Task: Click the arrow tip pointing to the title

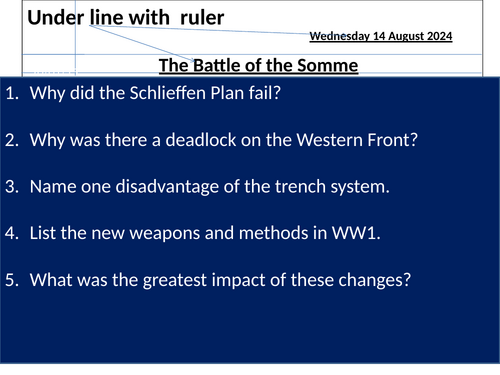Action: [x=194, y=61]
